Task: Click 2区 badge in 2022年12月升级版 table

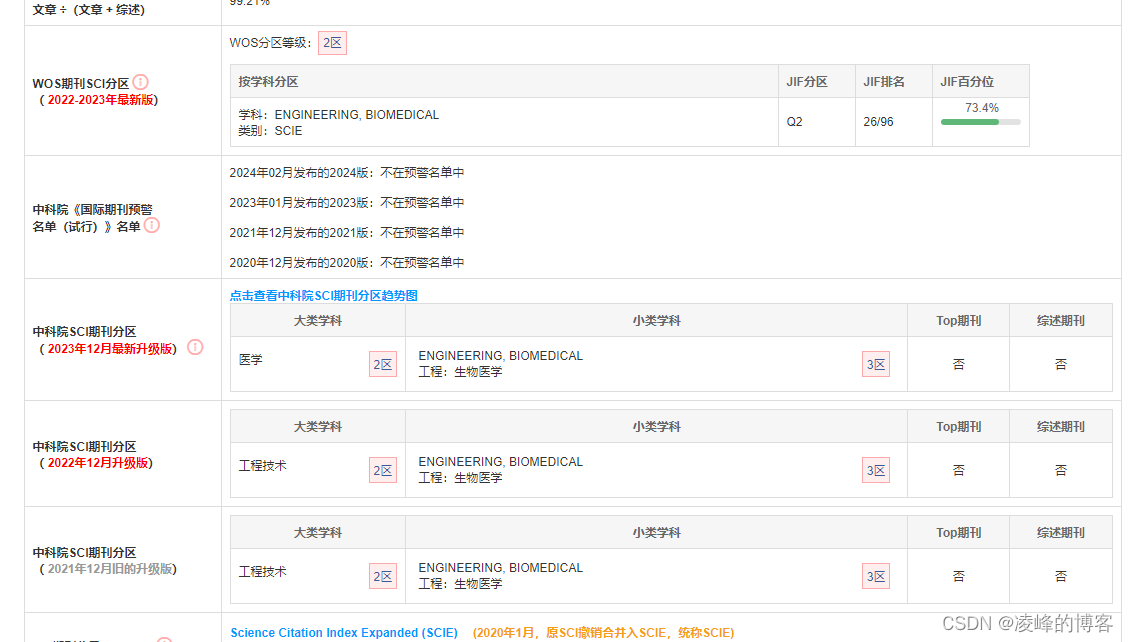Action: click(383, 470)
